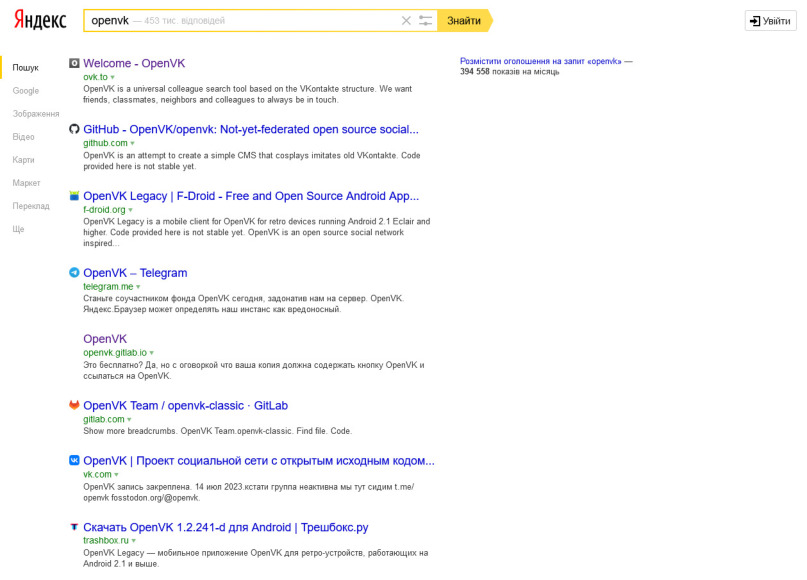Click the yellow Знайти search button
Screen dimensions: 807x580
464,21
